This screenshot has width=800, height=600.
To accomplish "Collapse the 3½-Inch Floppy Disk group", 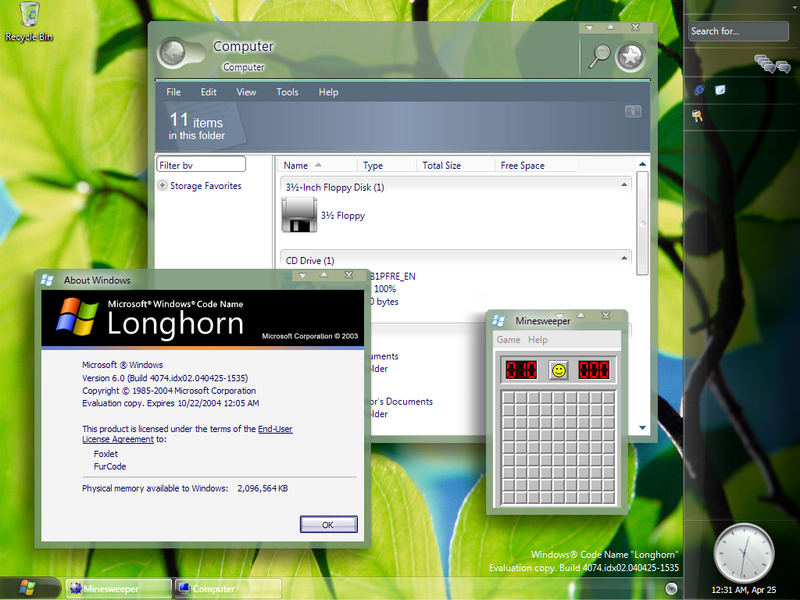I will [624, 185].
